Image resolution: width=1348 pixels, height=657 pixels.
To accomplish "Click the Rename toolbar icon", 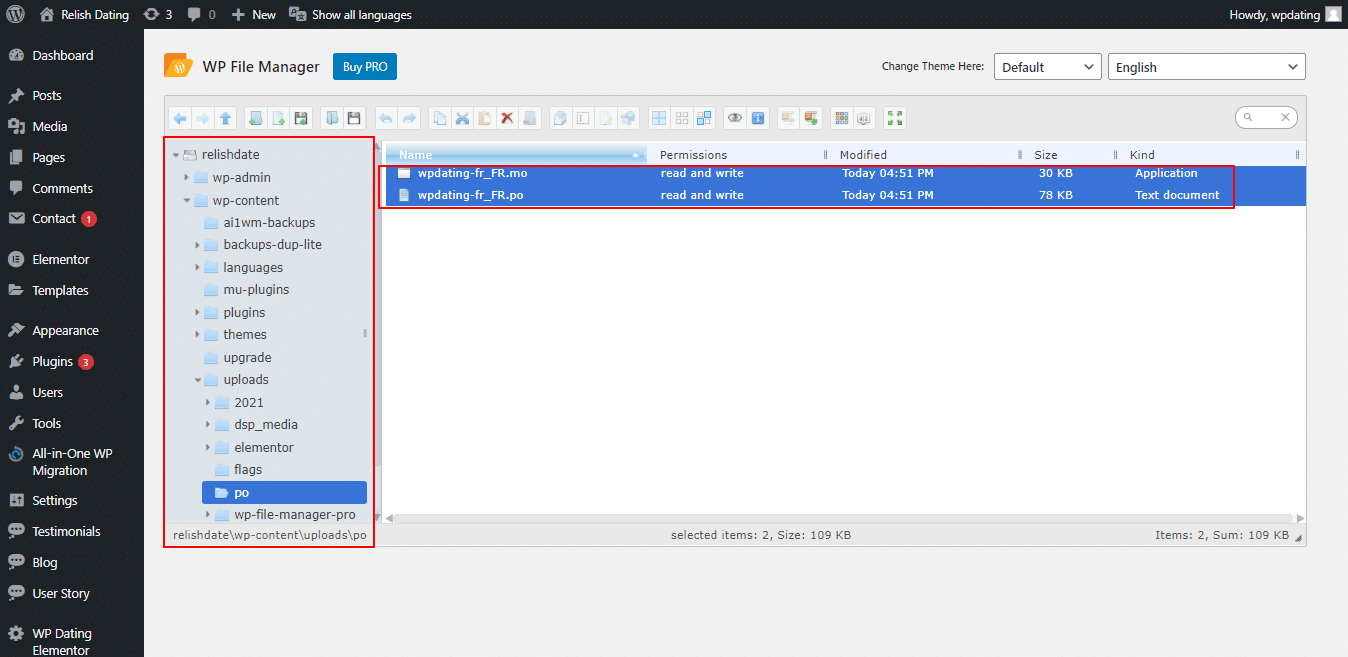I will click(x=582, y=118).
